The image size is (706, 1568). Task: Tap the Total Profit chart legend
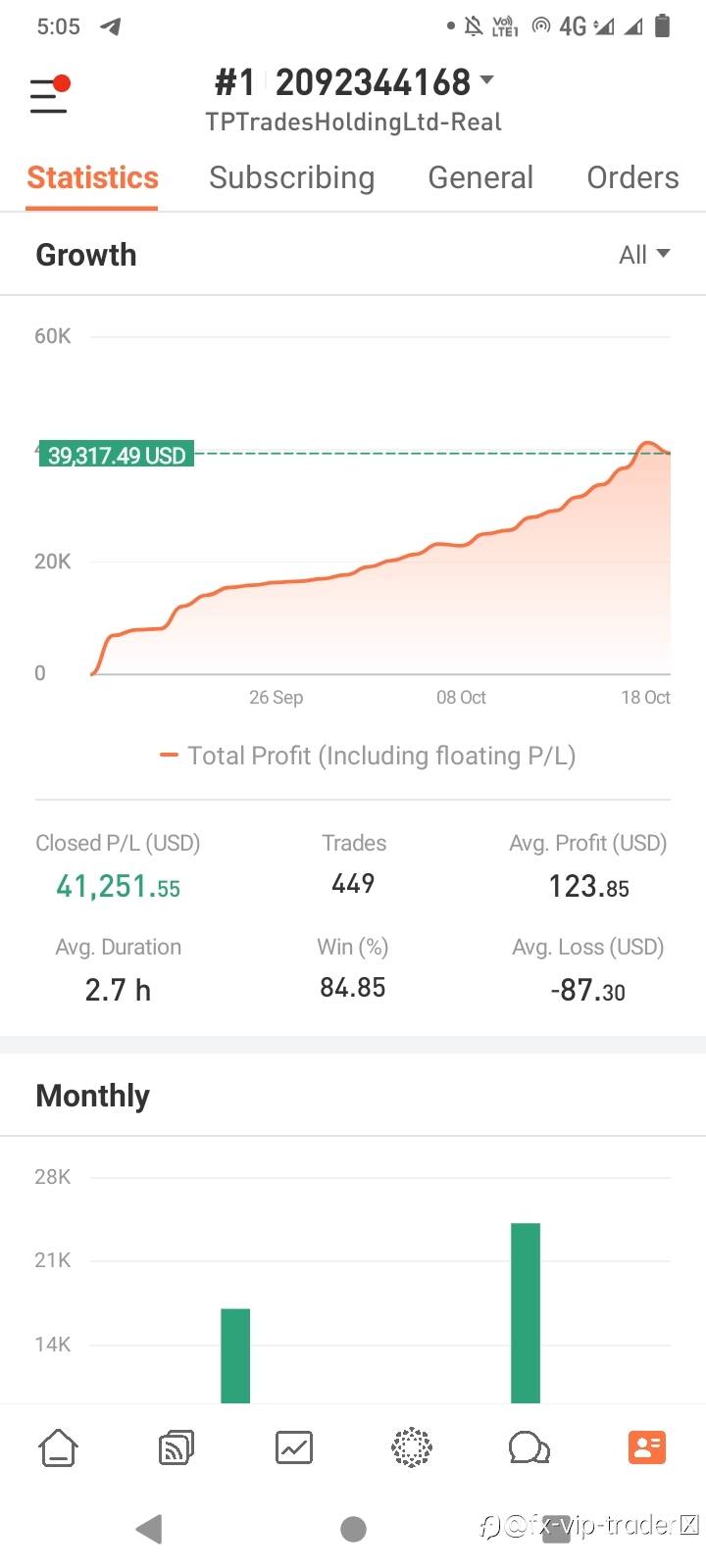(368, 756)
